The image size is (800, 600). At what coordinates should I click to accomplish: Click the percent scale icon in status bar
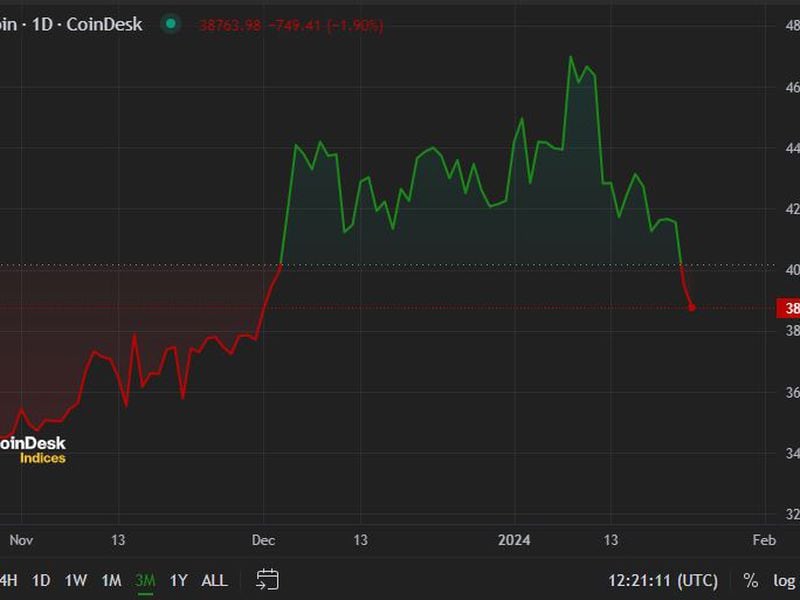[750, 580]
